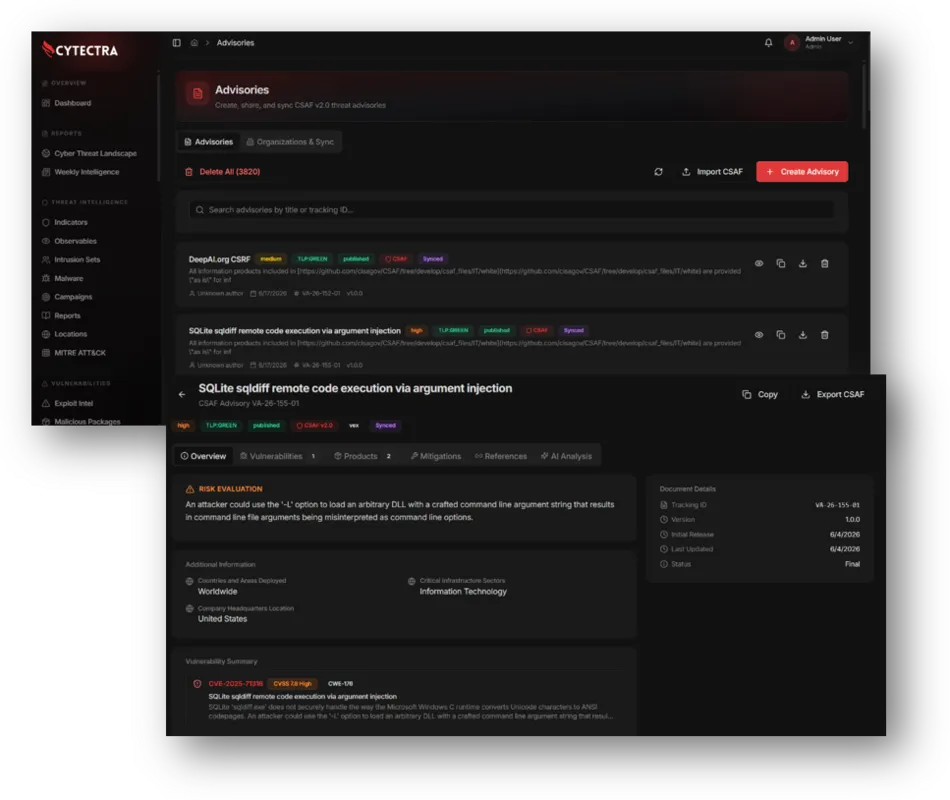Select the Products tab
Image resolution: width=950 pixels, height=800 pixels.
pyautogui.click(x=363, y=456)
